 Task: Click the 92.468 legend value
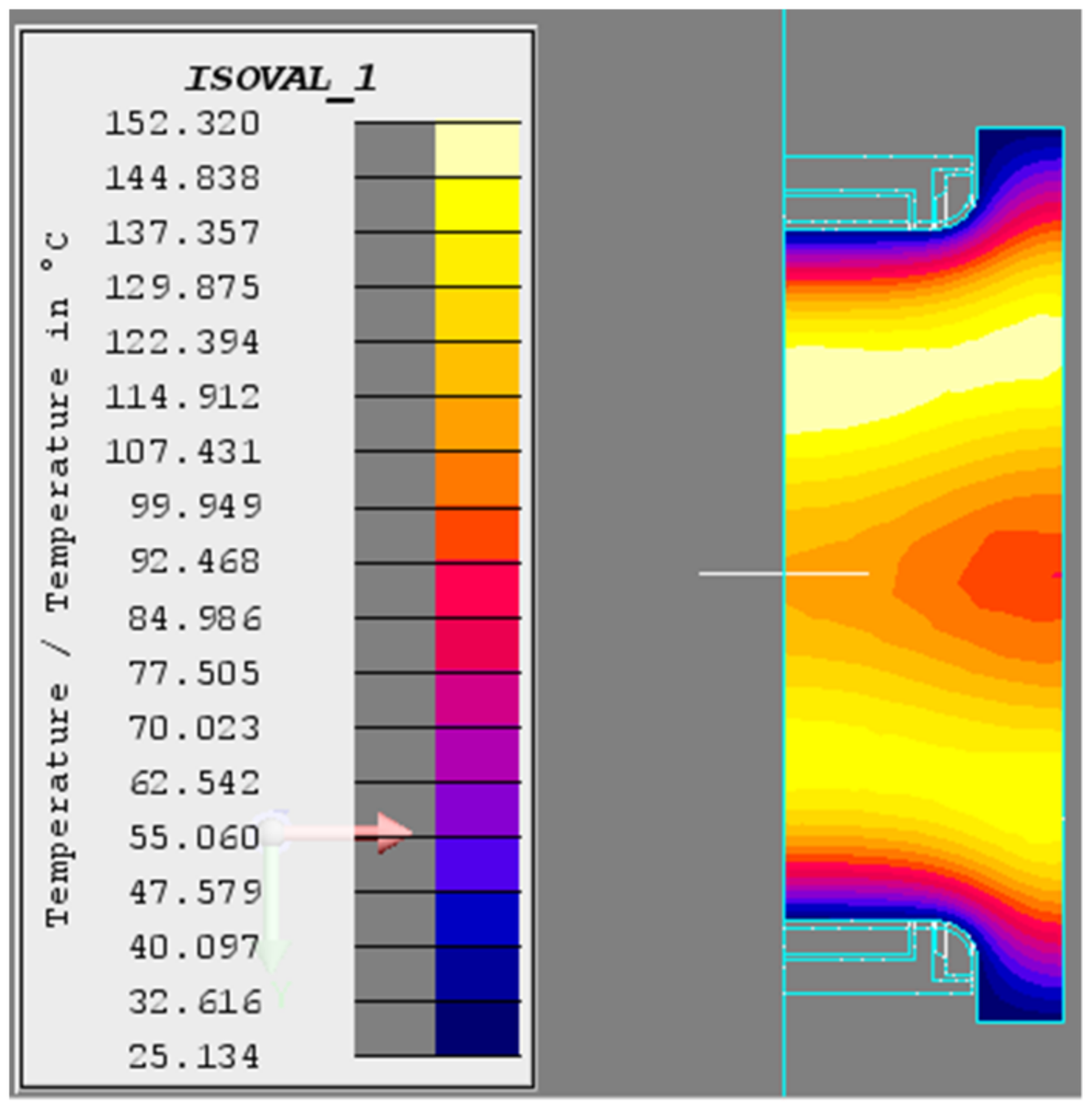(195, 561)
